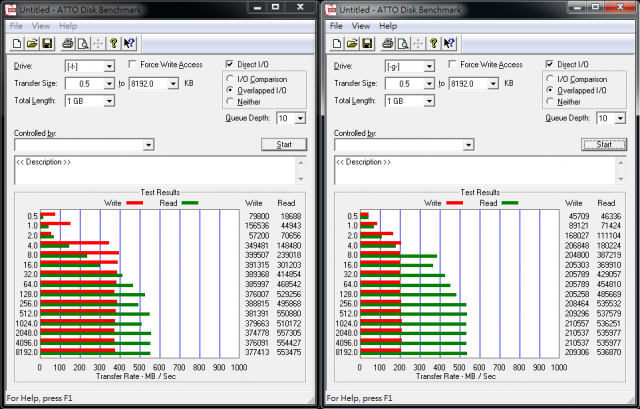Viewport: 640px width, 409px height.
Task: Select Overlapped I/O radio in left window
Action: tap(230, 90)
